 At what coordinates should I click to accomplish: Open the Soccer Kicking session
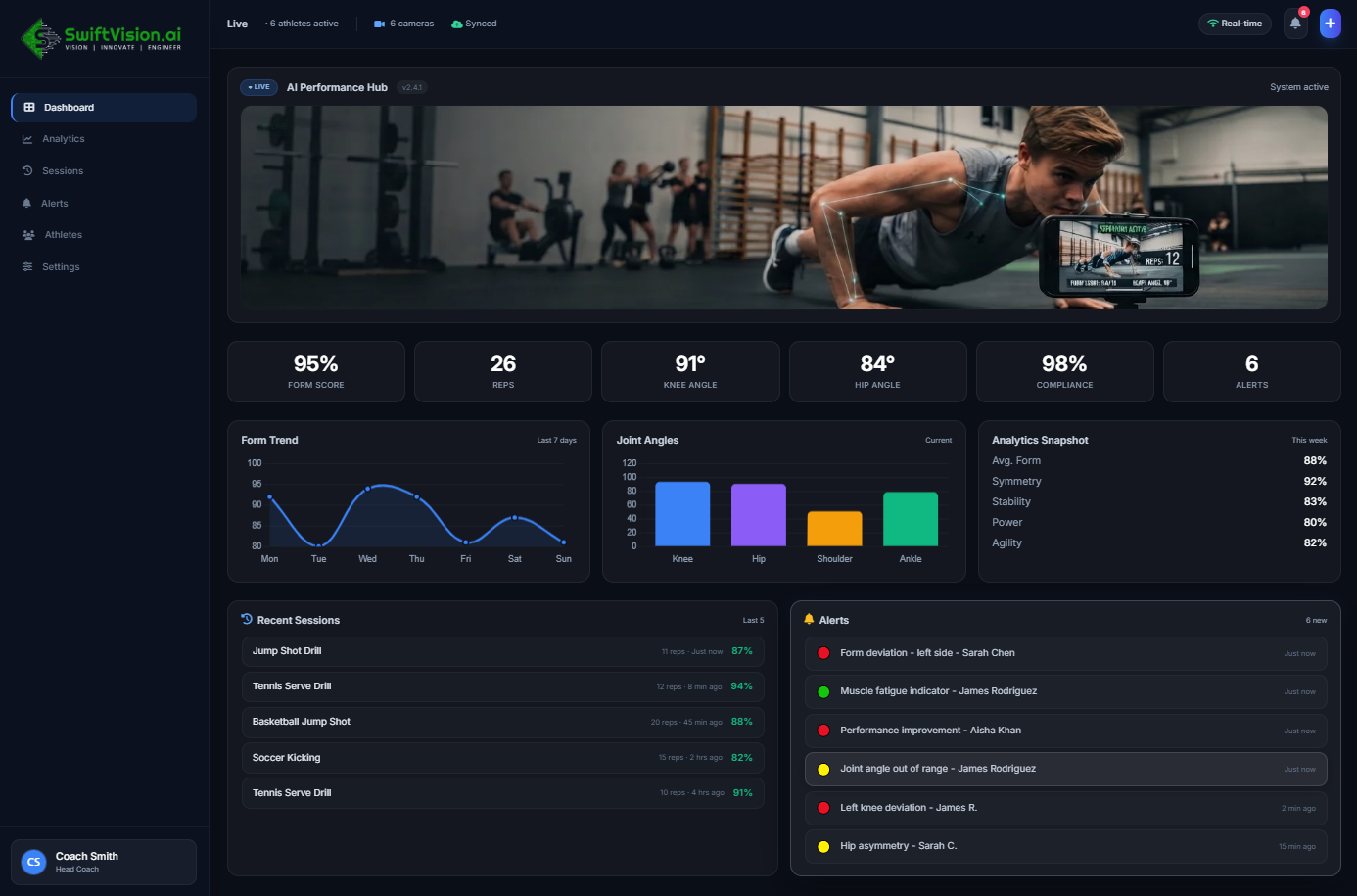coord(503,758)
